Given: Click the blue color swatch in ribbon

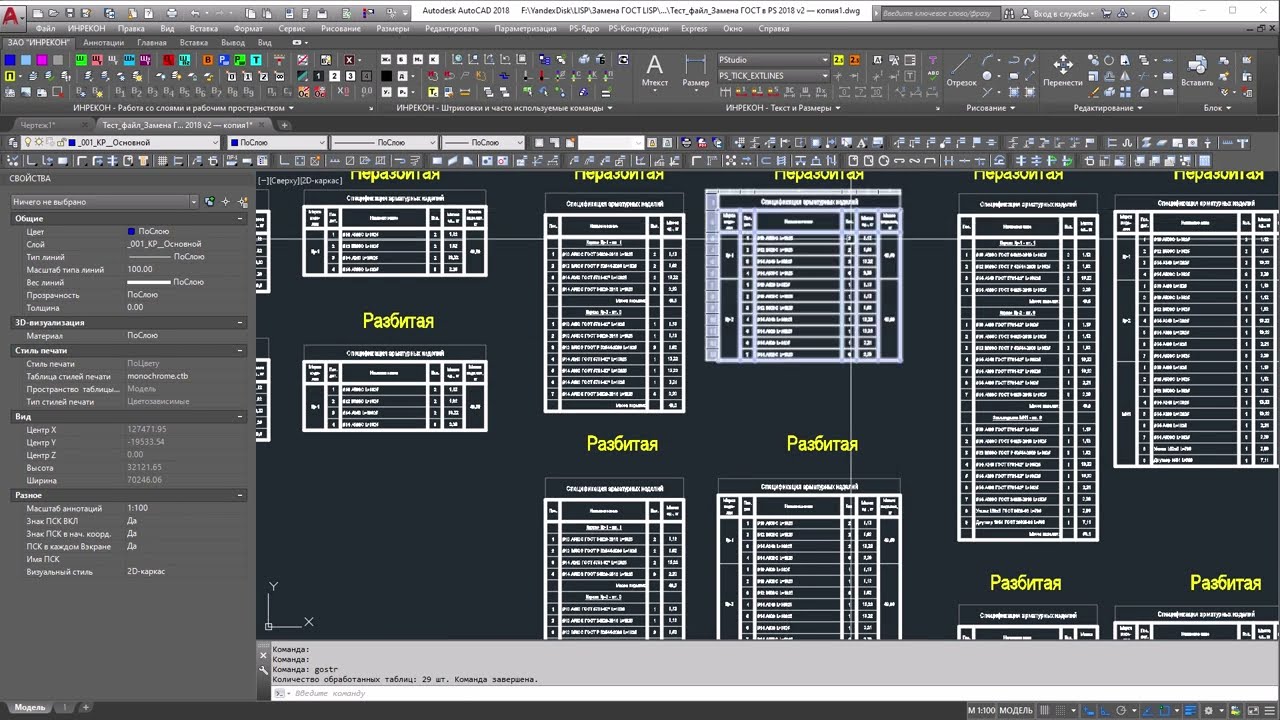Looking at the screenshot, I should click(x=10, y=60).
